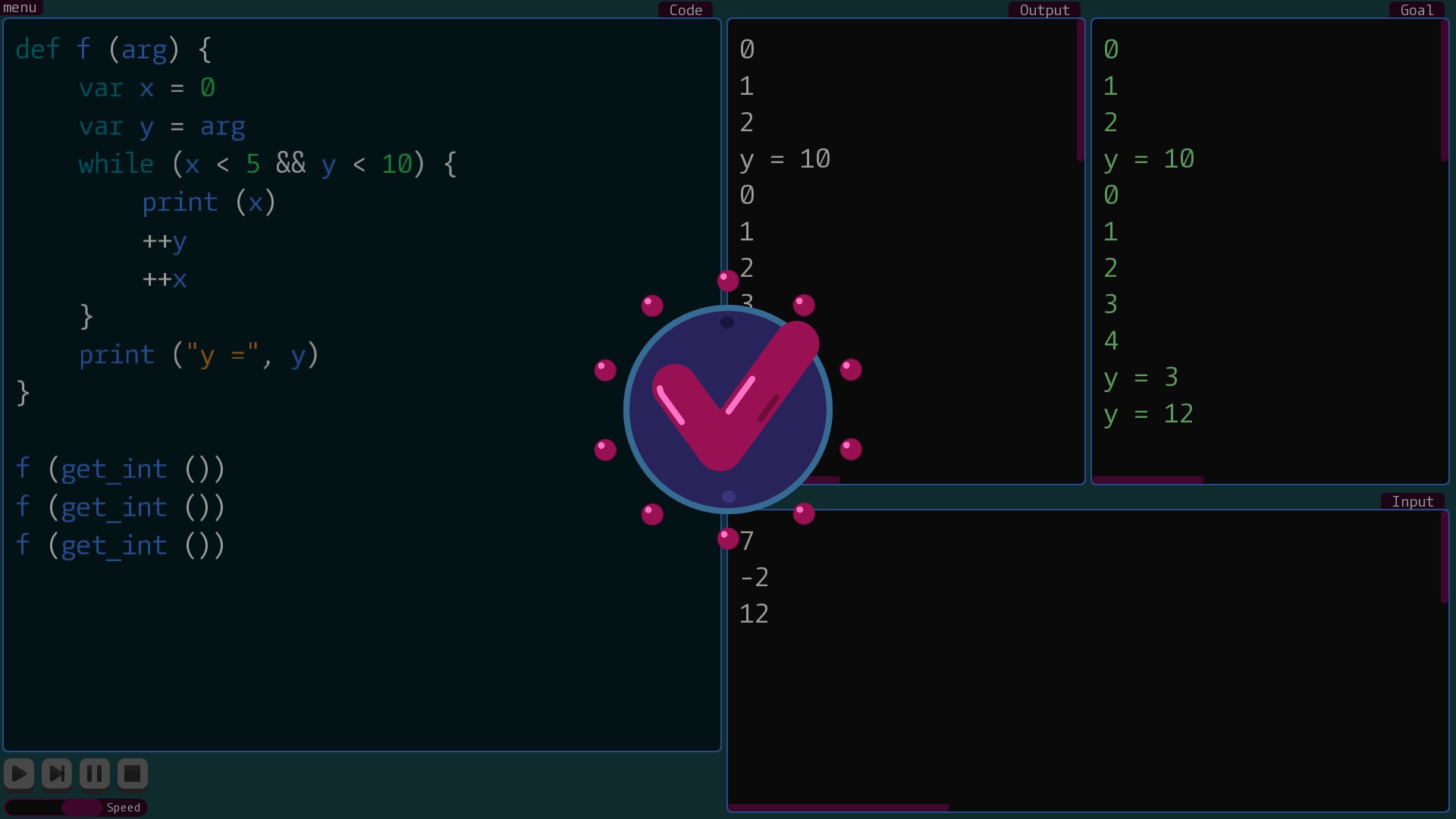Click the Output panel vertical scrollbar
1456x819 pixels.
point(1081,91)
